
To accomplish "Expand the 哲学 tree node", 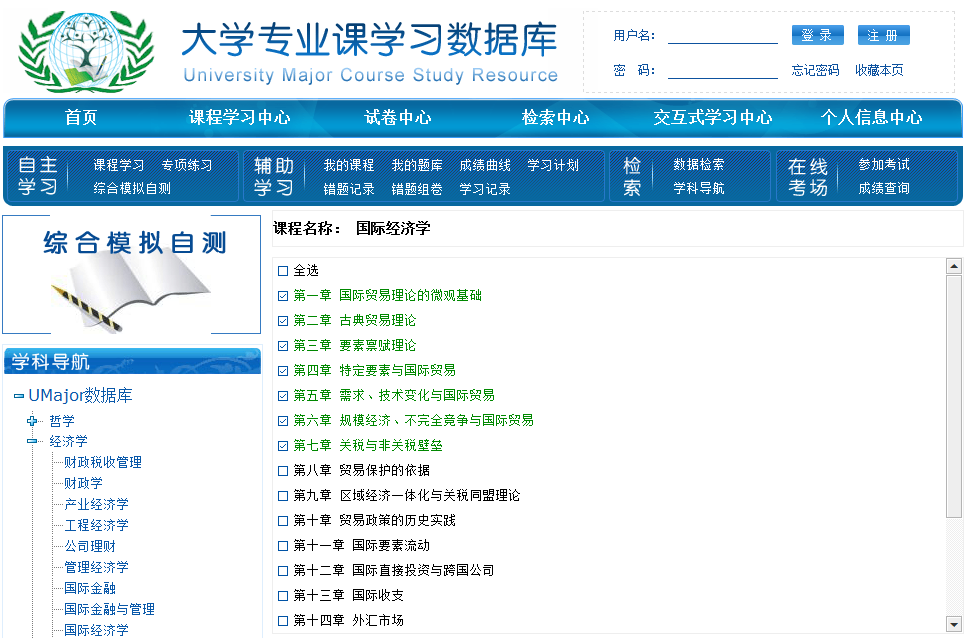I will [x=32, y=421].
